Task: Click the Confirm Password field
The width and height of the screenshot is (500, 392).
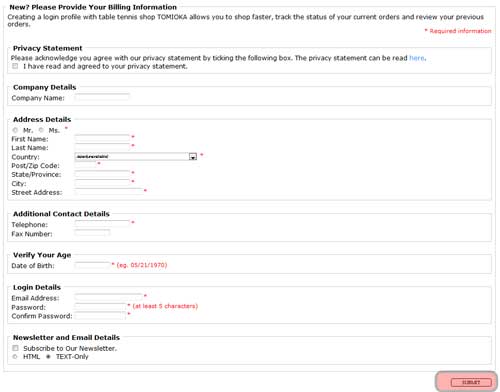Action: pos(100,316)
